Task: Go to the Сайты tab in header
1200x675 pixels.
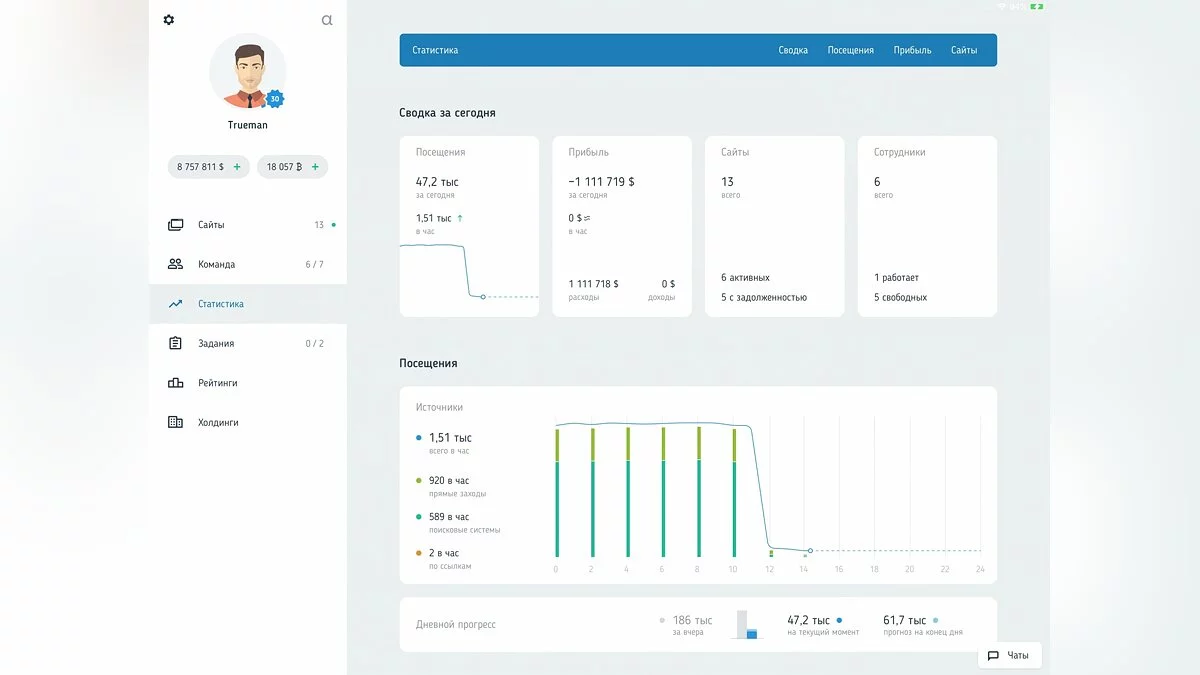Action: (x=964, y=50)
